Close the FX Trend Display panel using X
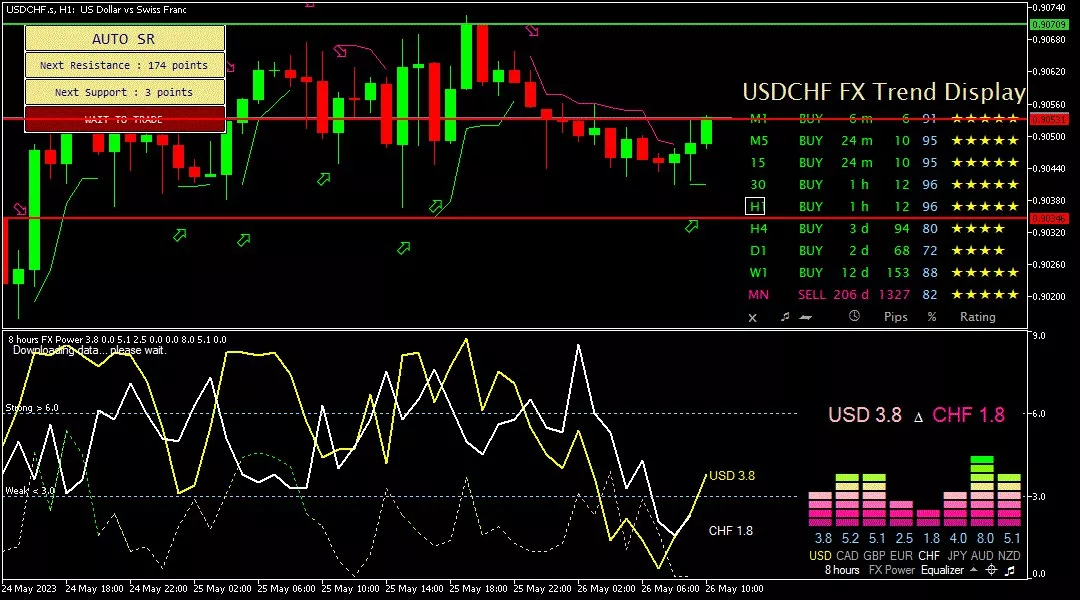 753,317
